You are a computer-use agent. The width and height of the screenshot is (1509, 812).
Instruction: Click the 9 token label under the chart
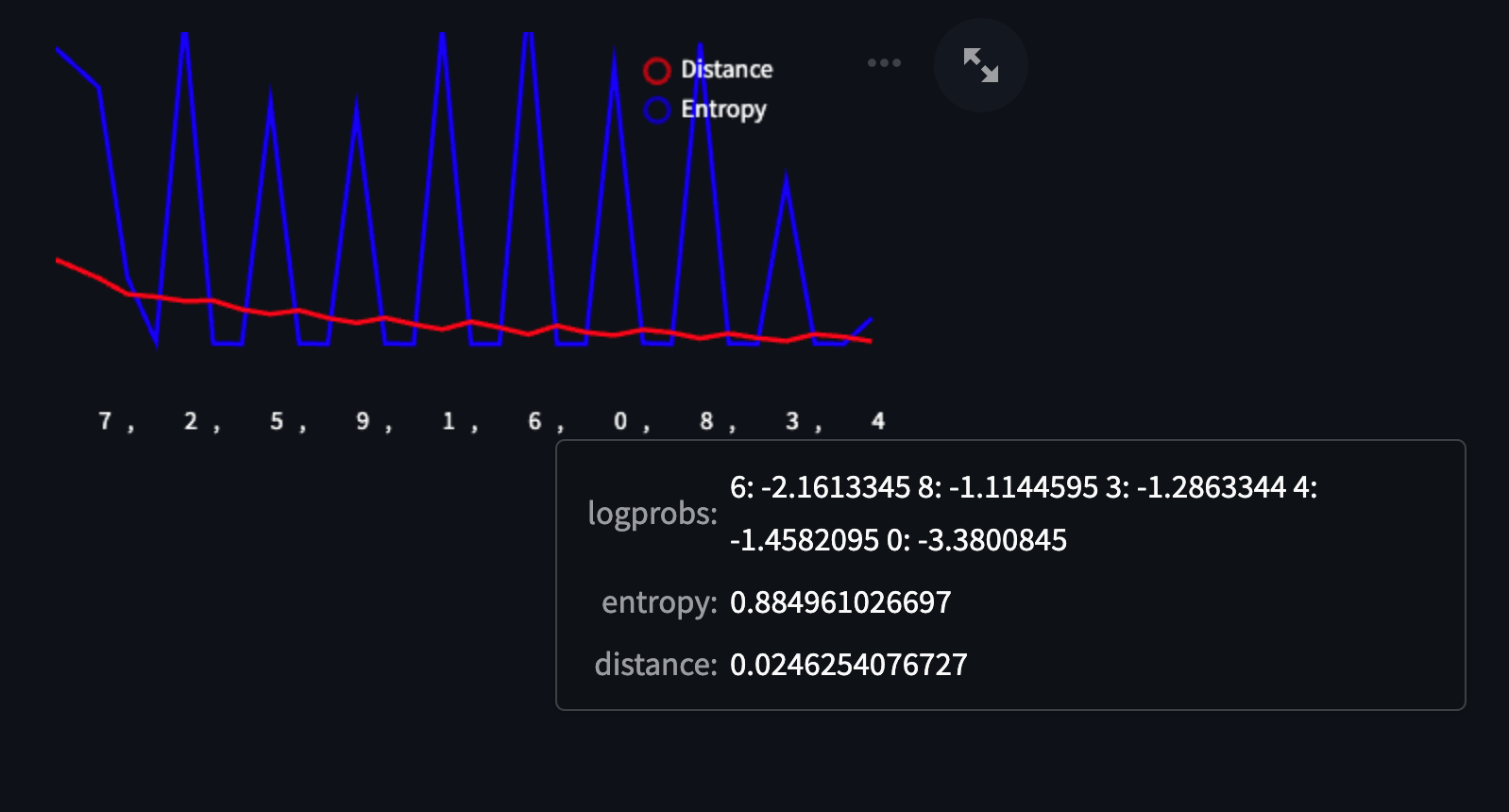363,421
